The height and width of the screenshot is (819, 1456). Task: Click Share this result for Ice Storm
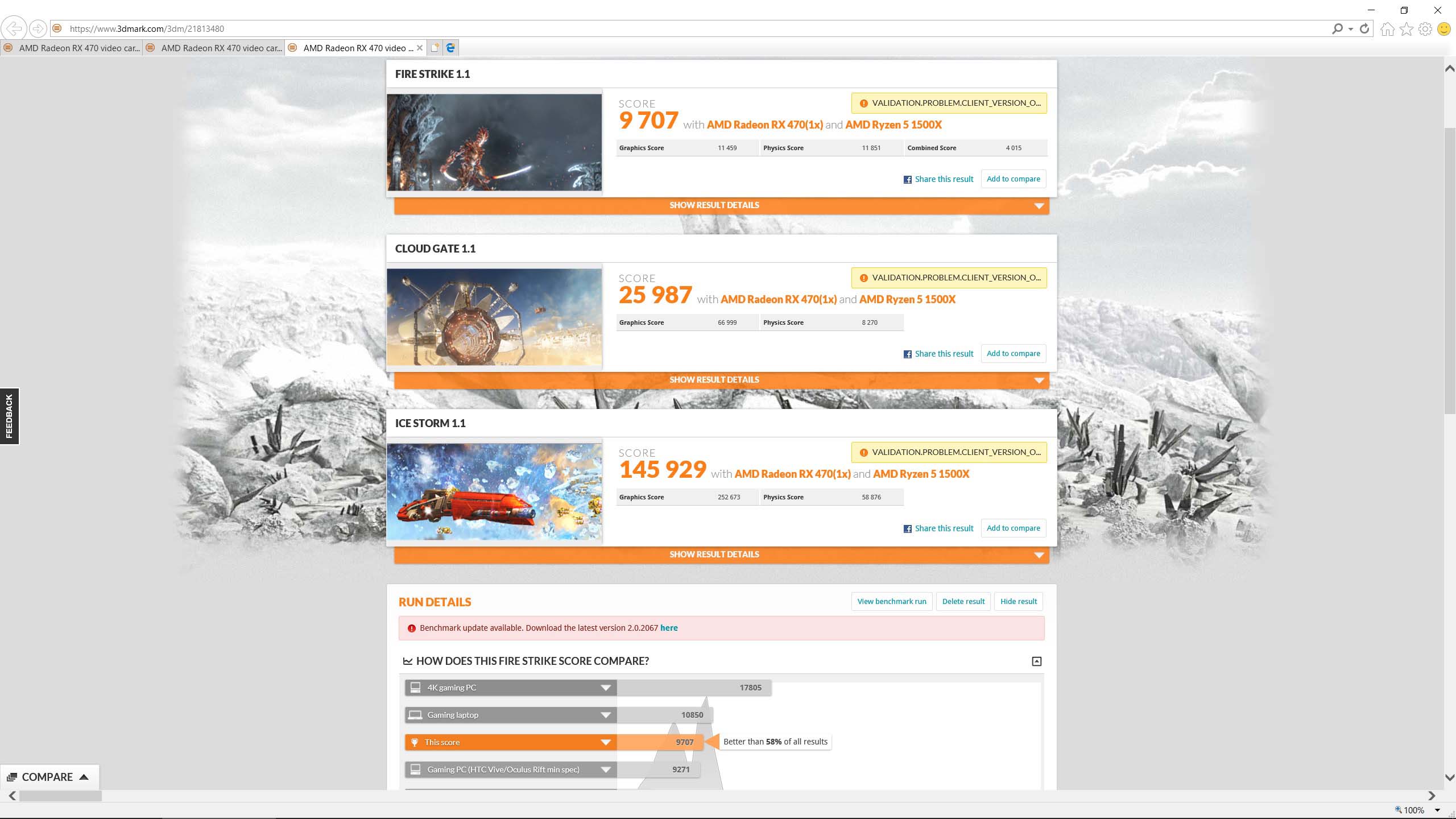point(944,528)
